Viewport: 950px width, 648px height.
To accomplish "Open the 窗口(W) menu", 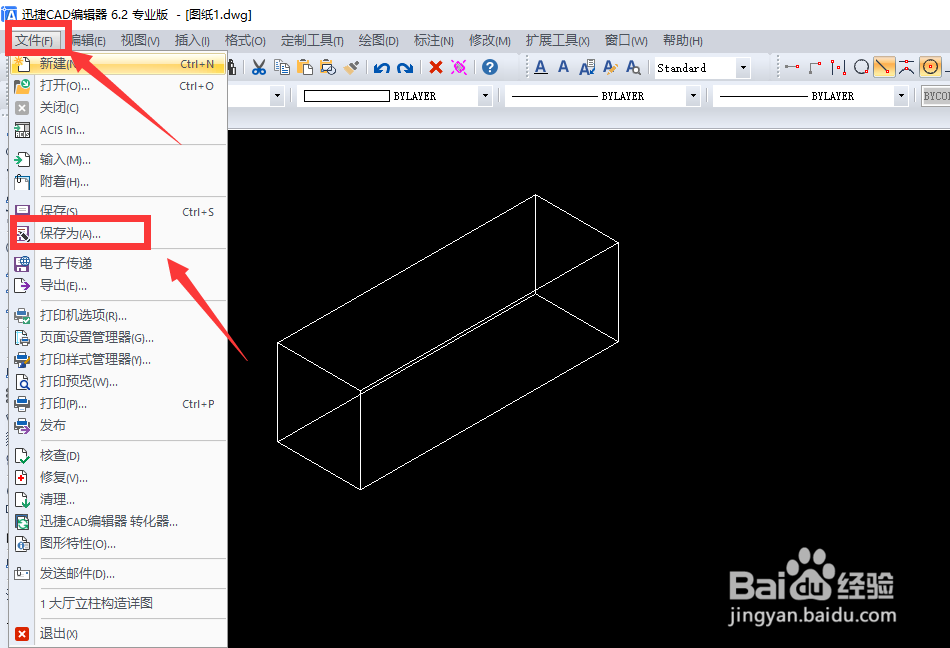I will point(626,41).
